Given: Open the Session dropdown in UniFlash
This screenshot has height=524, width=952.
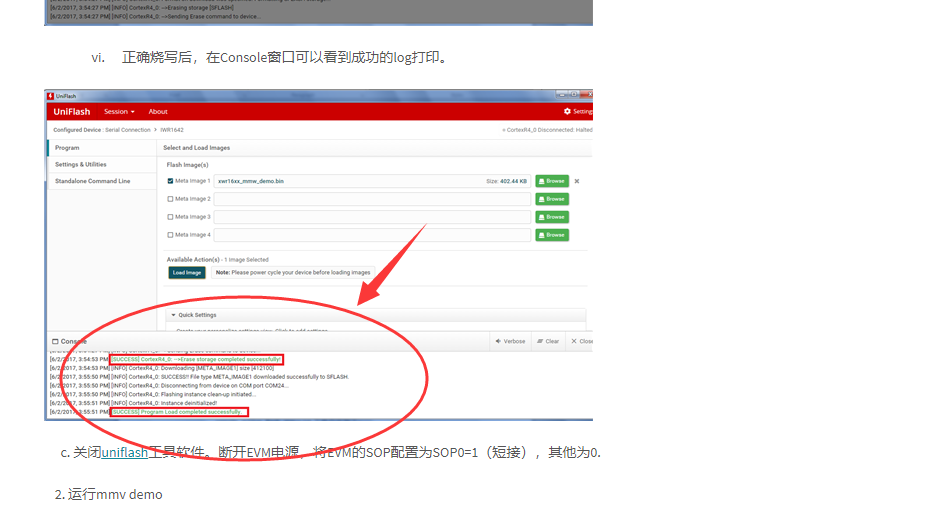Looking at the screenshot, I should 119,112.
